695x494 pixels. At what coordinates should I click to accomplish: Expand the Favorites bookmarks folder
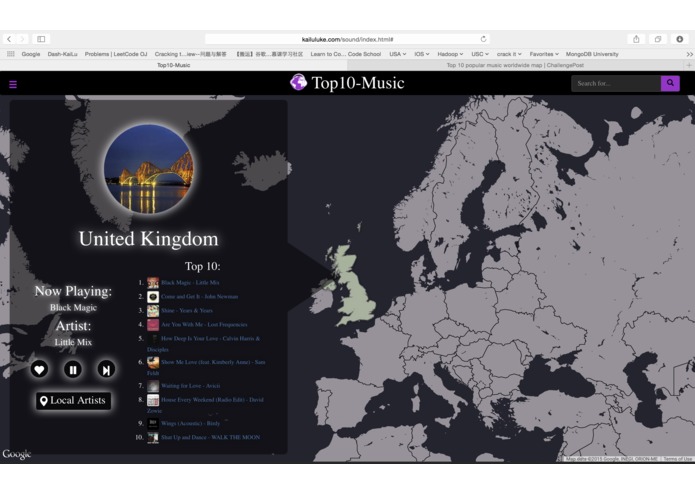tap(544, 54)
